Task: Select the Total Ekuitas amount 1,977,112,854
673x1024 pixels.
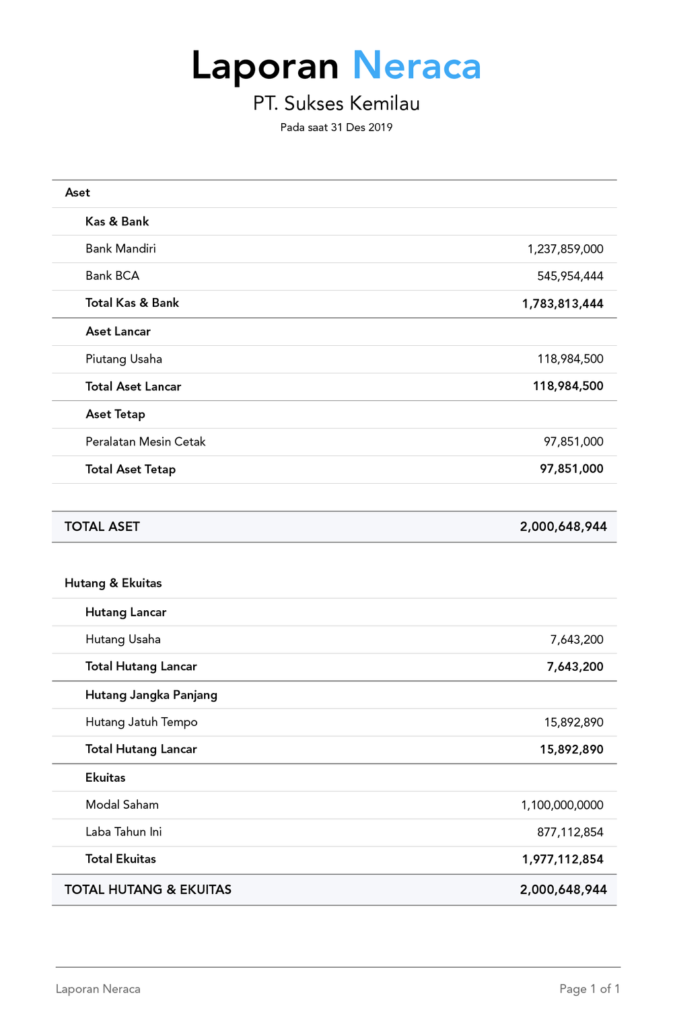Action: [562, 859]
